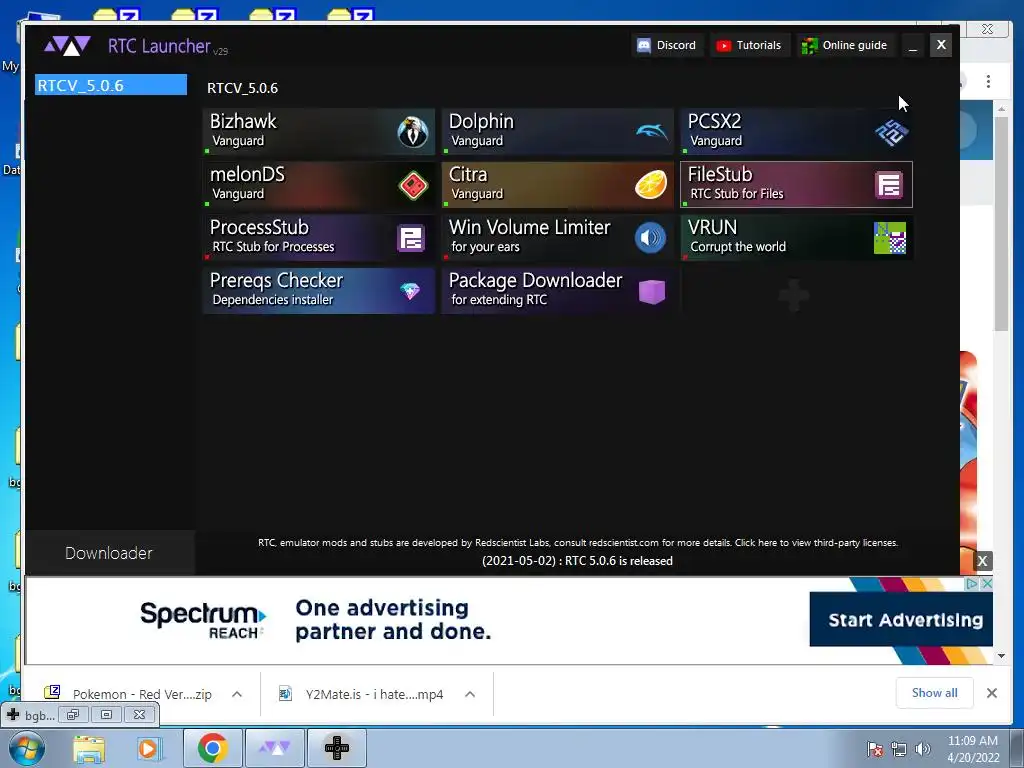Click 'Dependencies installer' subtitle text
Viewport: 1024px width, 768px height.
tap(273, 300)
